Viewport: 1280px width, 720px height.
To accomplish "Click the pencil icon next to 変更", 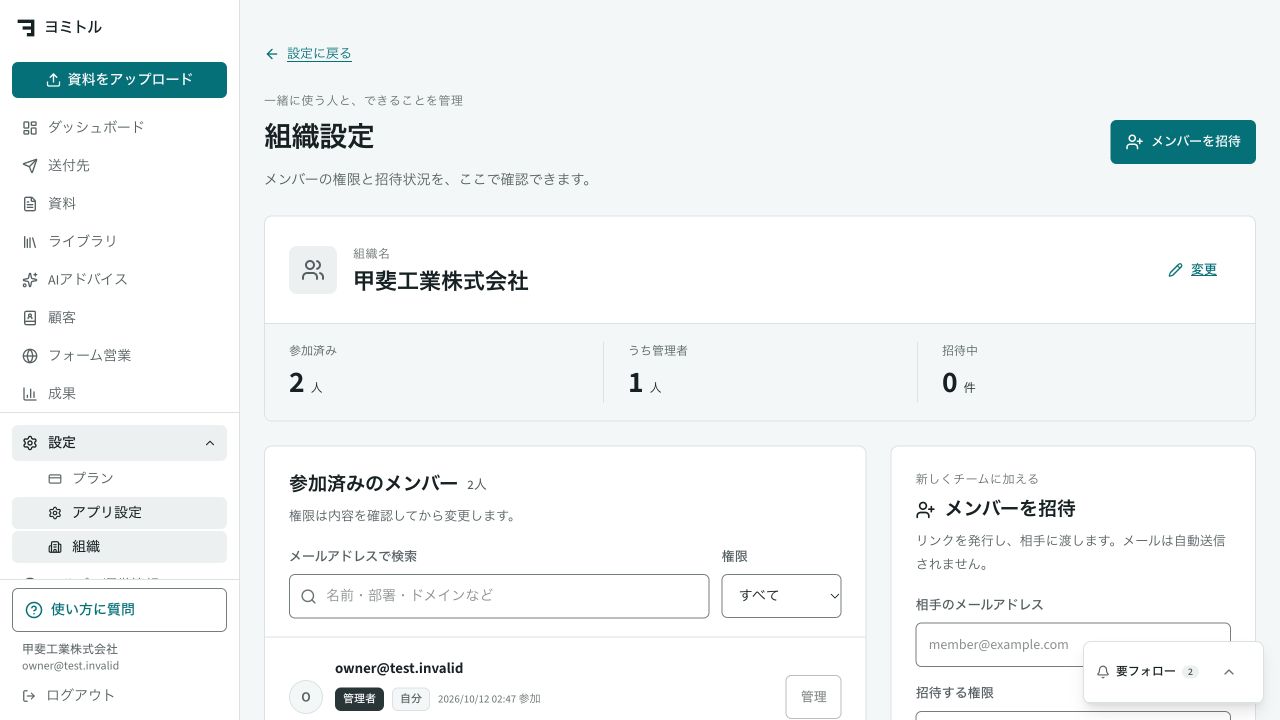I will coord(1176,270).
